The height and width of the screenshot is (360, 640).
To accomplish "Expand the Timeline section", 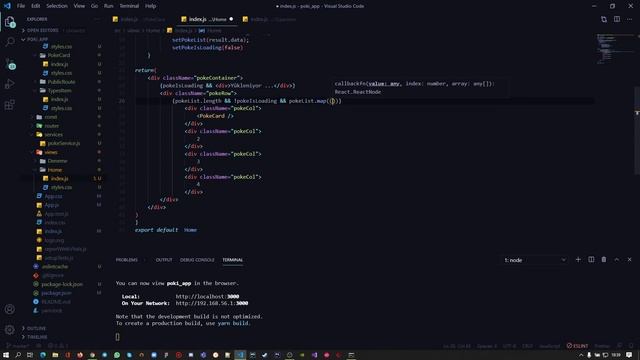I will (37, 337).
